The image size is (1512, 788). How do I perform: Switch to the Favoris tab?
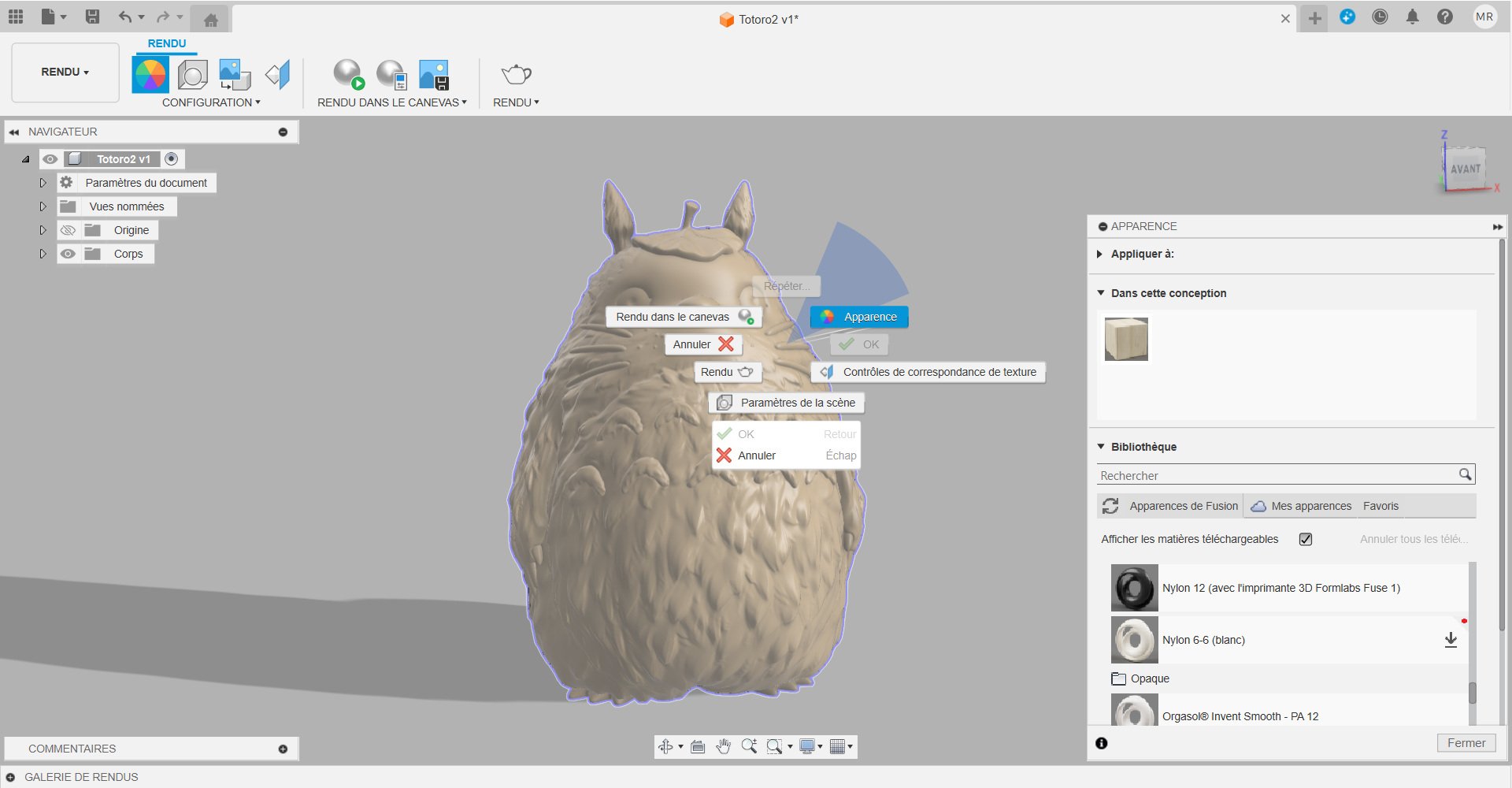coord(1380,506)
